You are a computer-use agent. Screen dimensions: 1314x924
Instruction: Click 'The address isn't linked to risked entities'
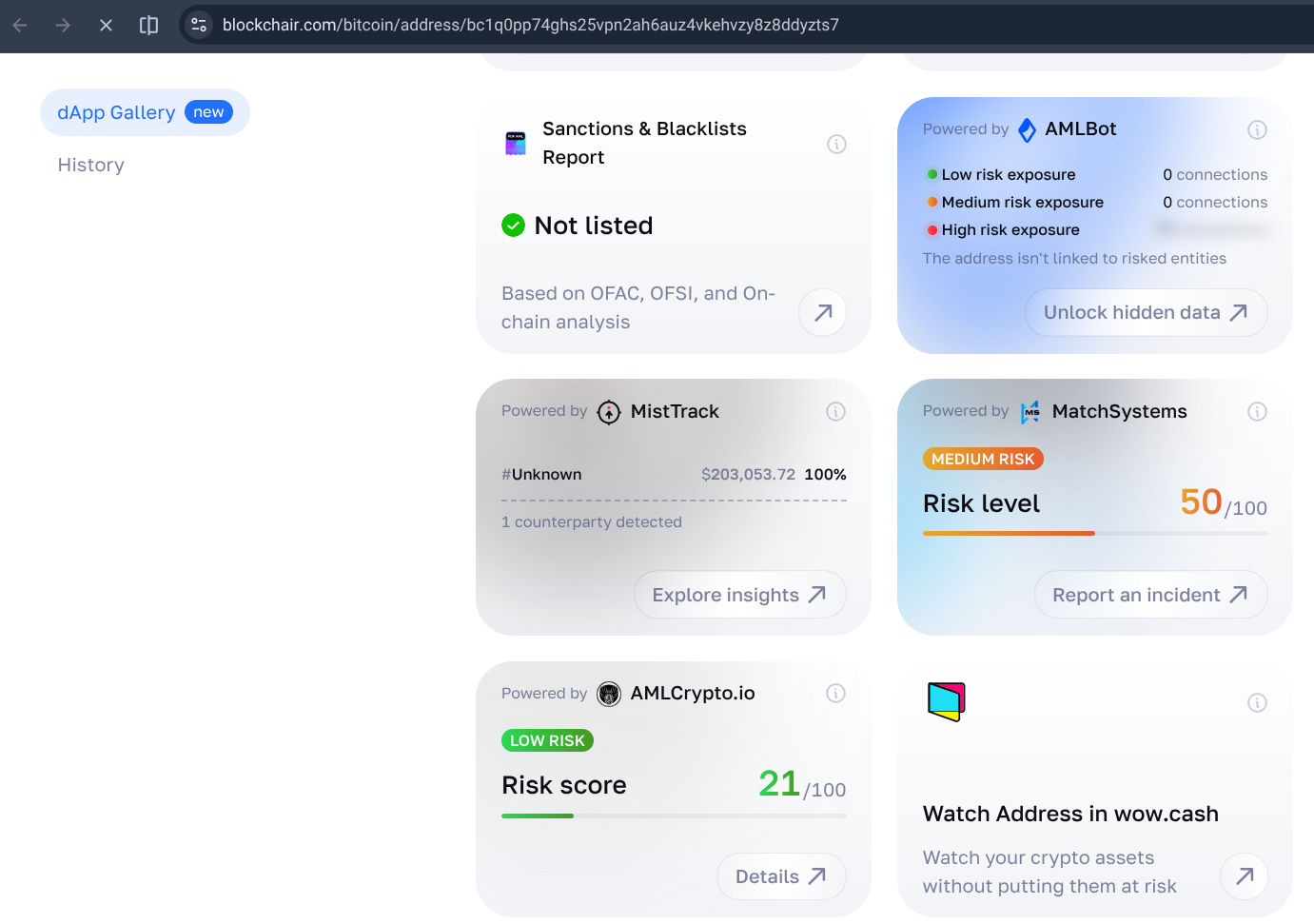click(1074, 258)
